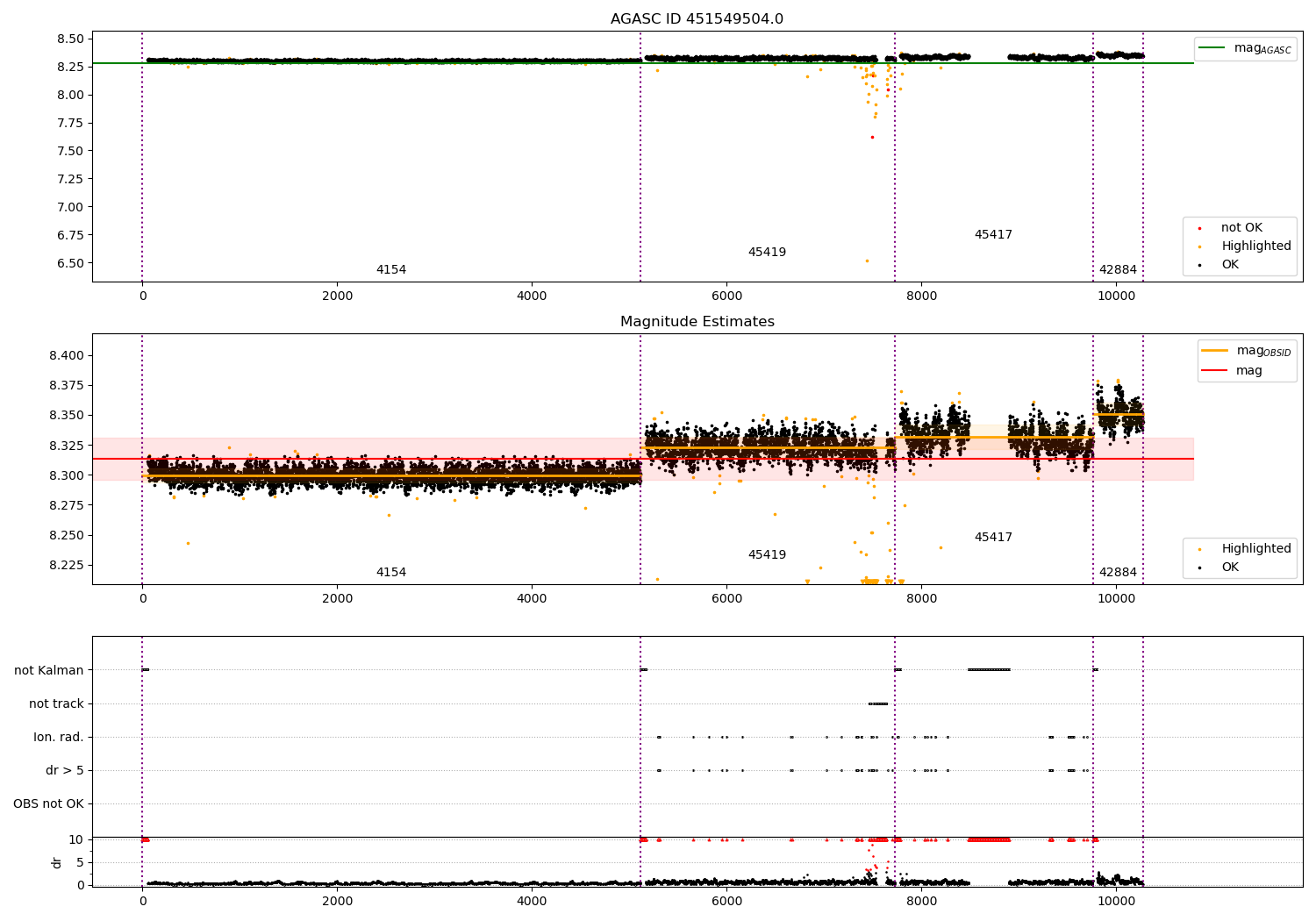Click the "not track" axis label
The height and width of the screenshot is (921, 1316).
pos(56,704)
